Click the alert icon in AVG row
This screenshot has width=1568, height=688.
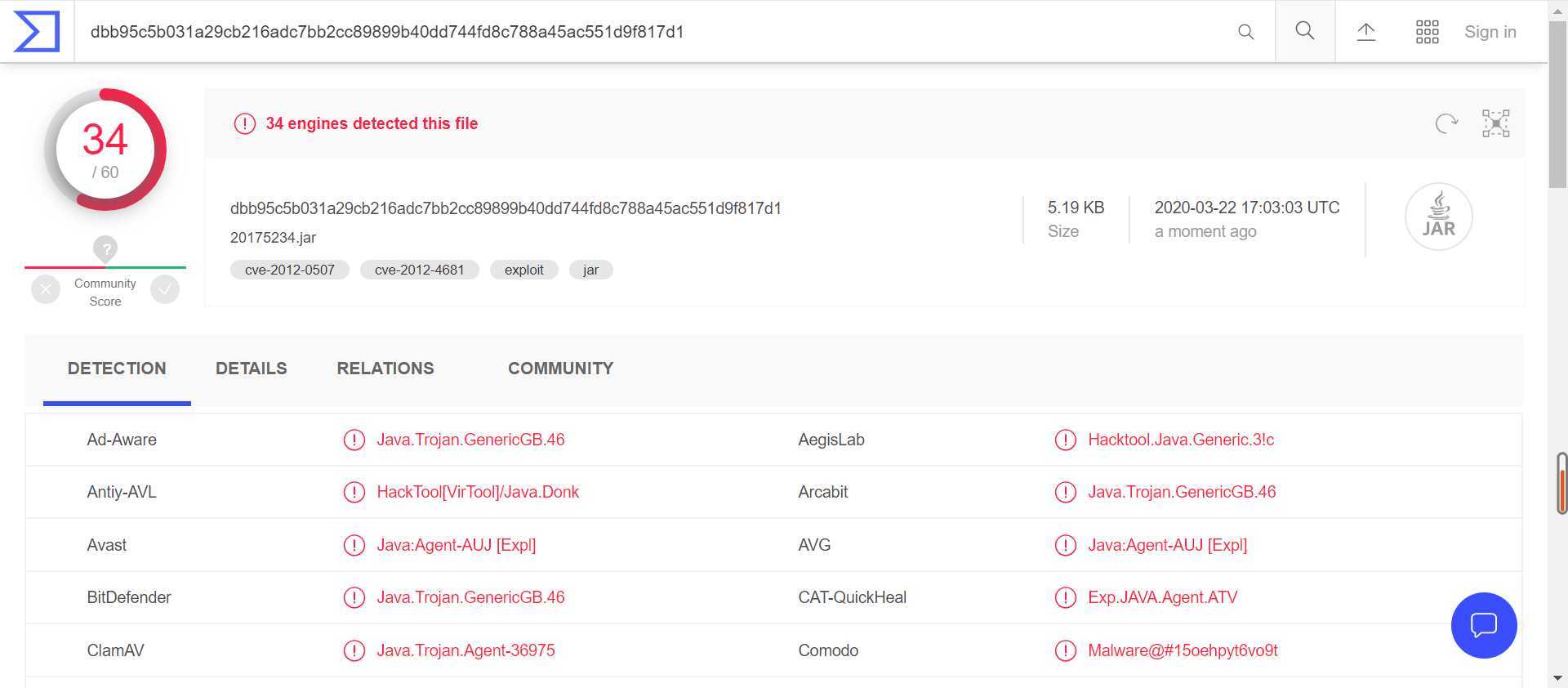point(1065,545)
